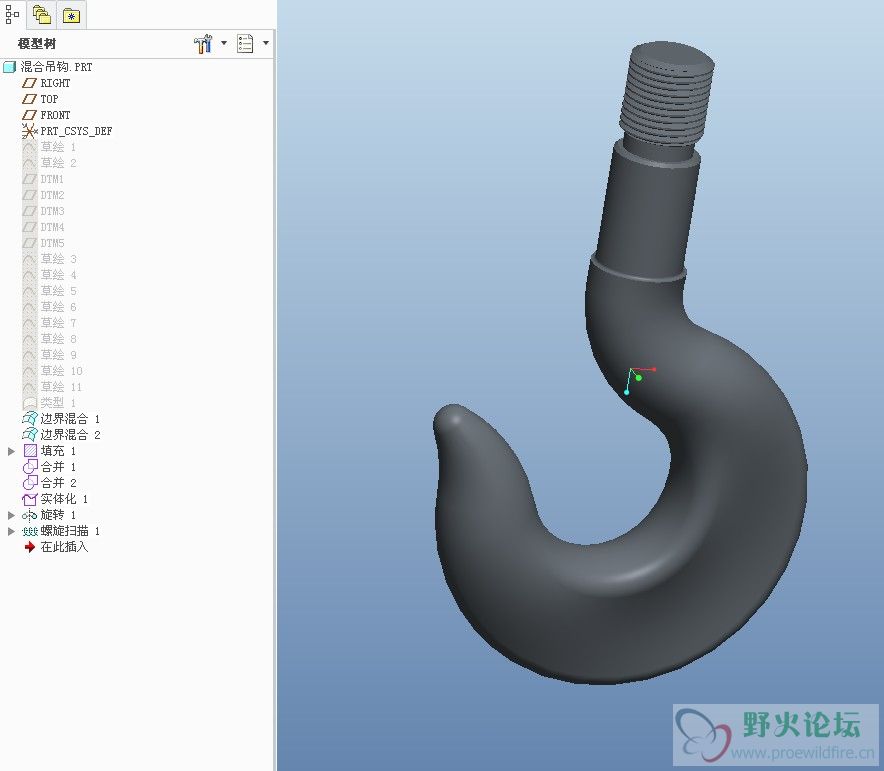Click the 旋转 1 revolve icon

point(29,515)
